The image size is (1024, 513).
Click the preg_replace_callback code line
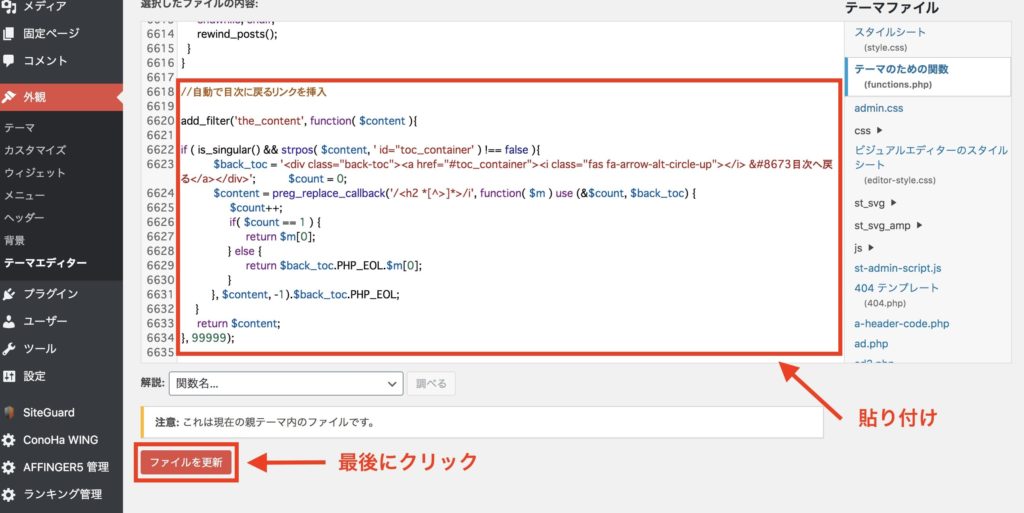click(455, 193)
